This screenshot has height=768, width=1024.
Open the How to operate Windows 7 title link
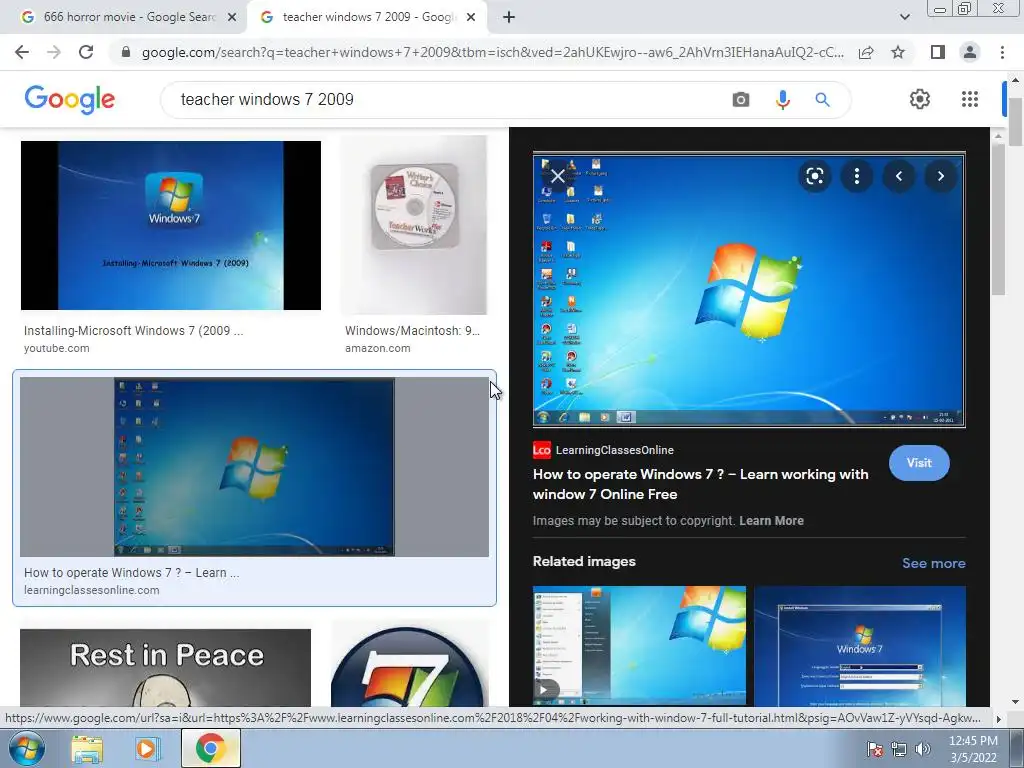pyautogui.click(x=700, y=484)
